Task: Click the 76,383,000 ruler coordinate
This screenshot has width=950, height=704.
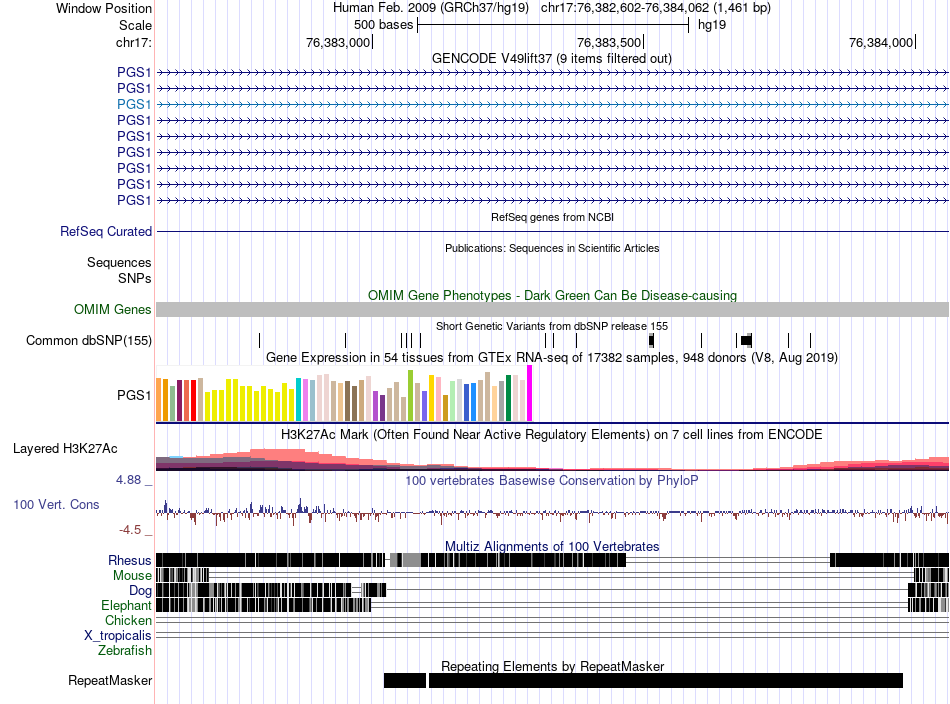Action: pyautogui.click(x=337, y=42)
